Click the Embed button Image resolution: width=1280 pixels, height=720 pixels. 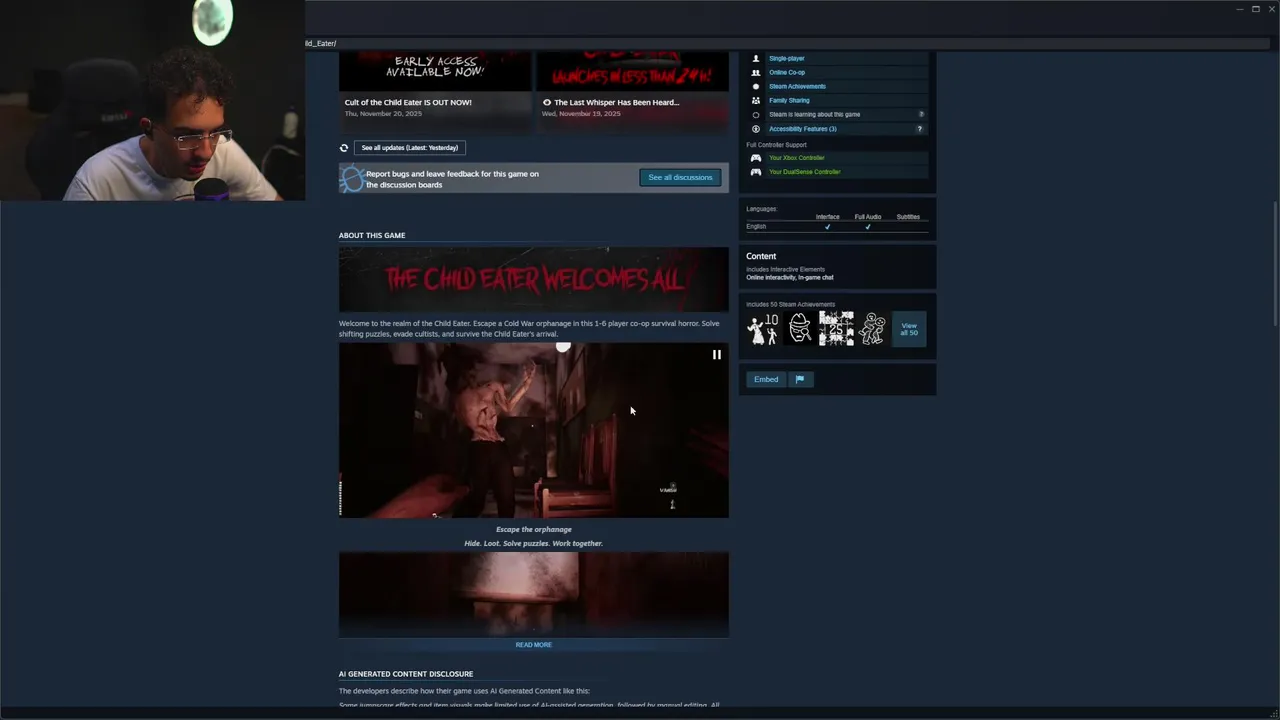tap(766, 379)
